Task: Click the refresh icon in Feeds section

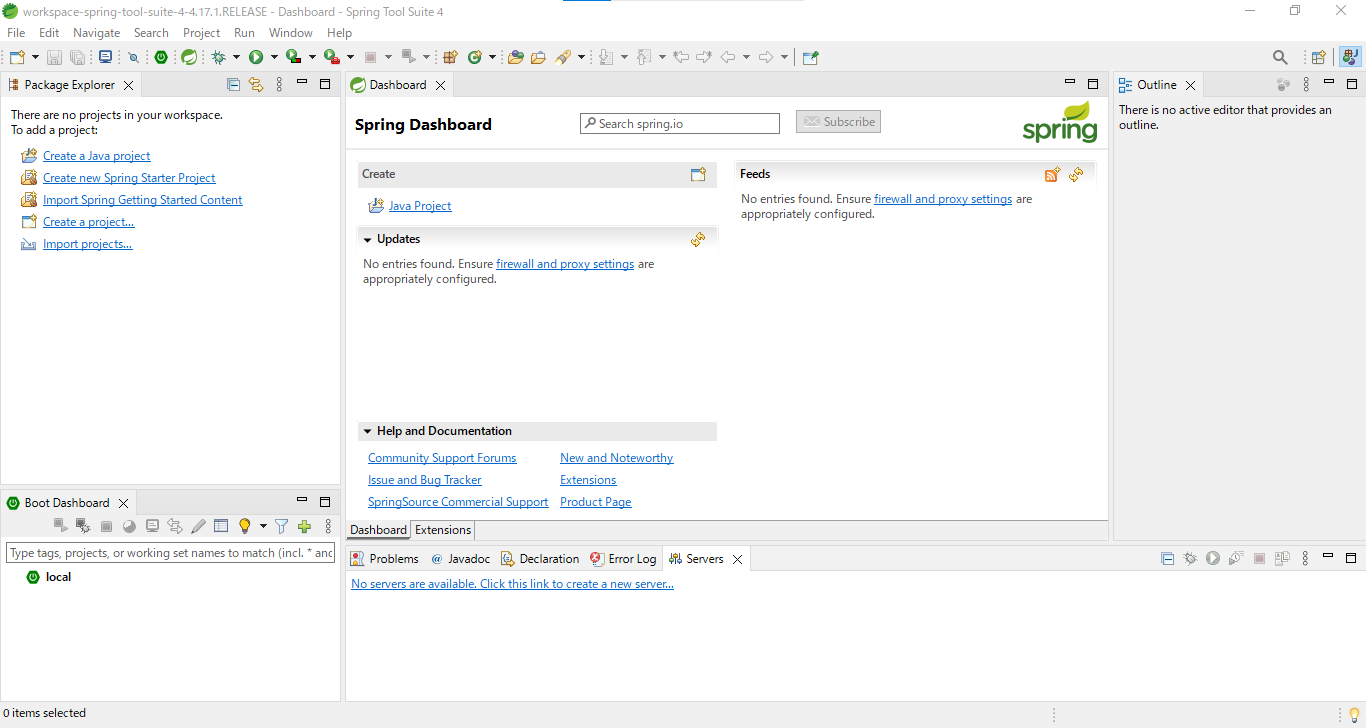Action: [1076, 175]
